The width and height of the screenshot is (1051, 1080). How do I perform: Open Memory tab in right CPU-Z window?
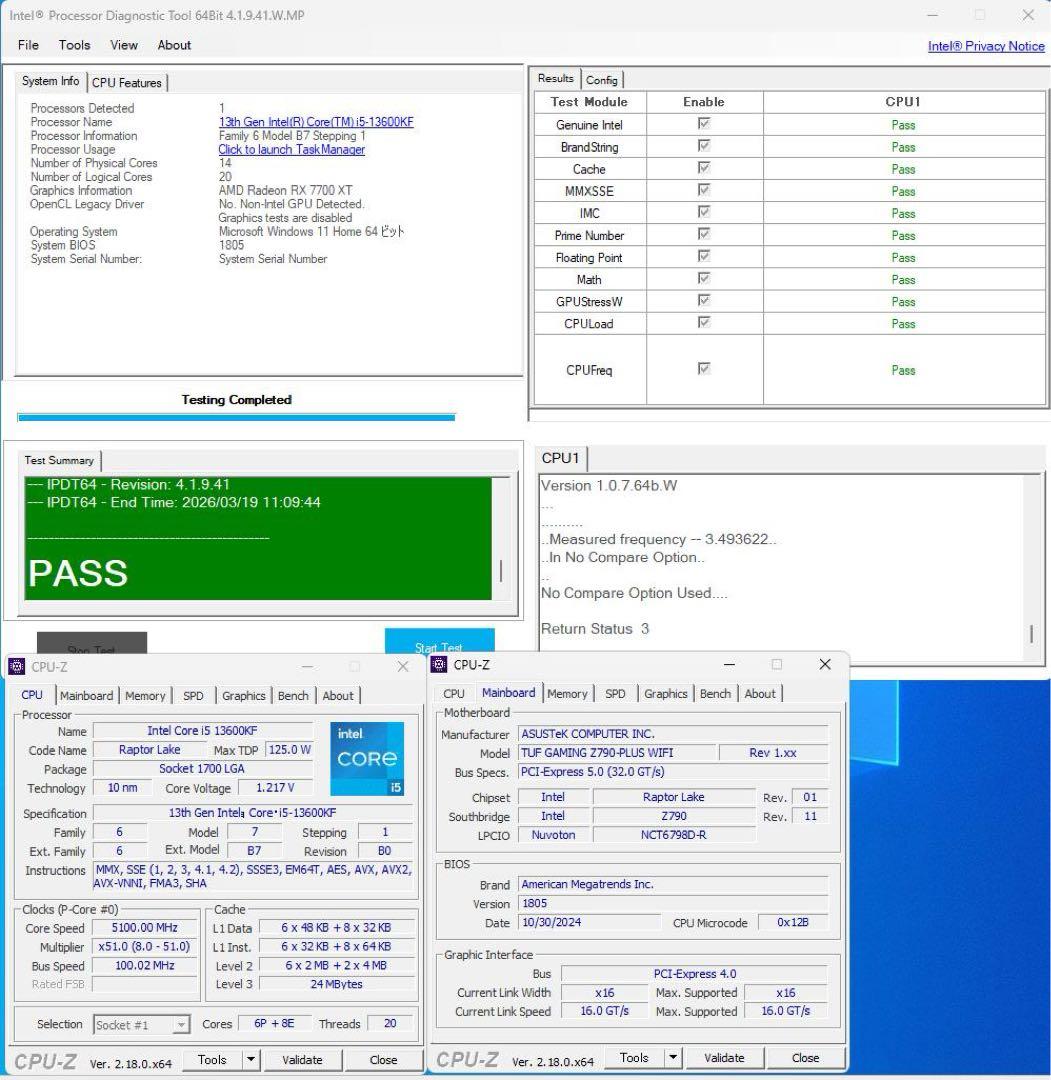(568, 694)
